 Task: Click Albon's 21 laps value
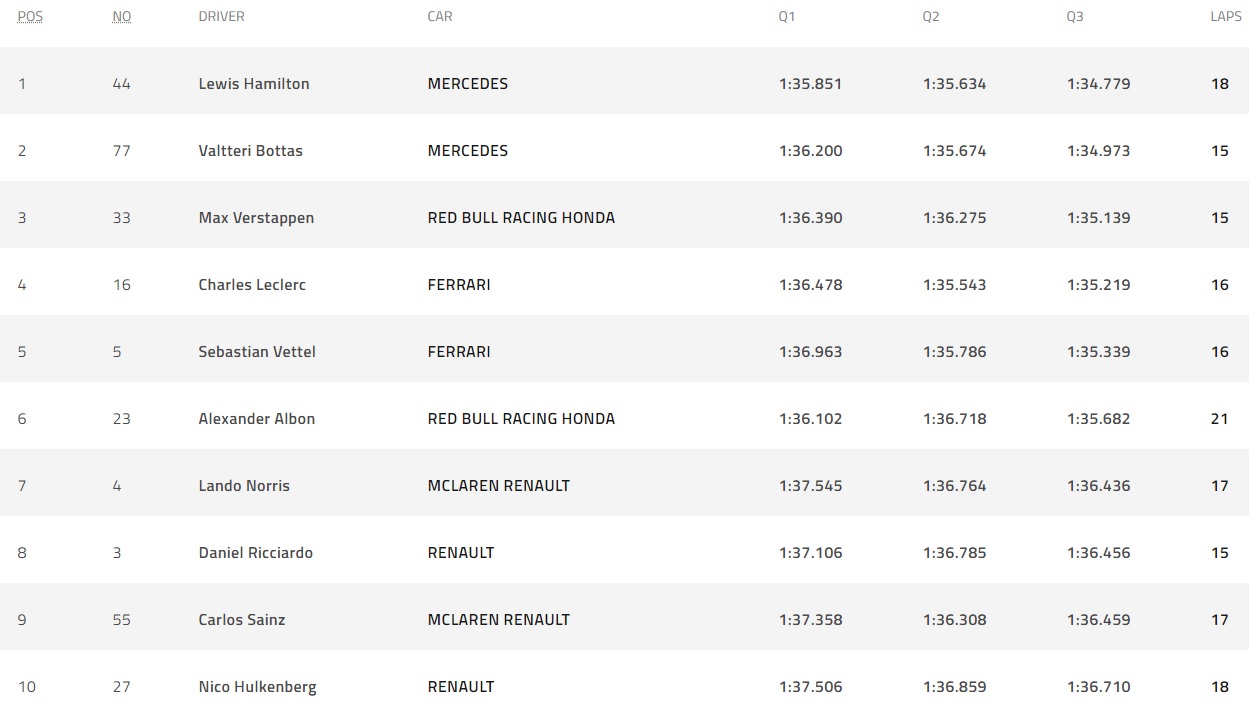coord(1219,419)
